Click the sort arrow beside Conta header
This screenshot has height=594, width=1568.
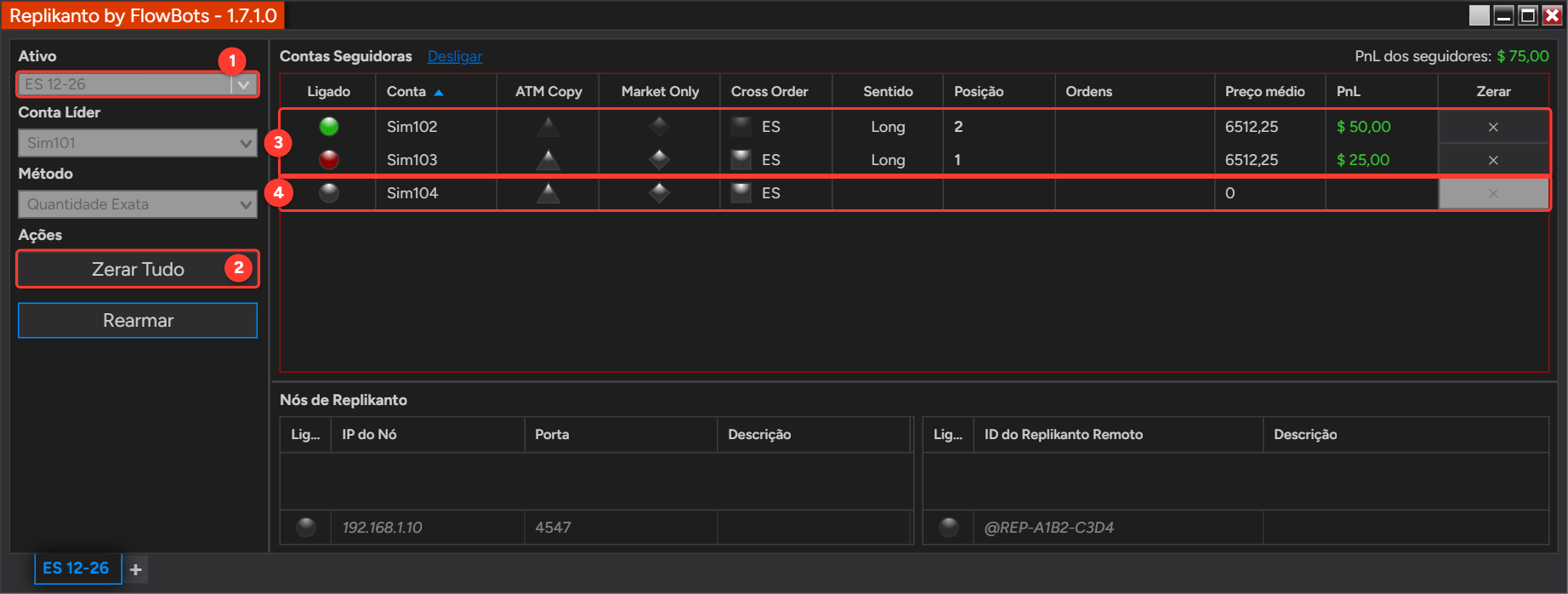click(x=439, y=92)
